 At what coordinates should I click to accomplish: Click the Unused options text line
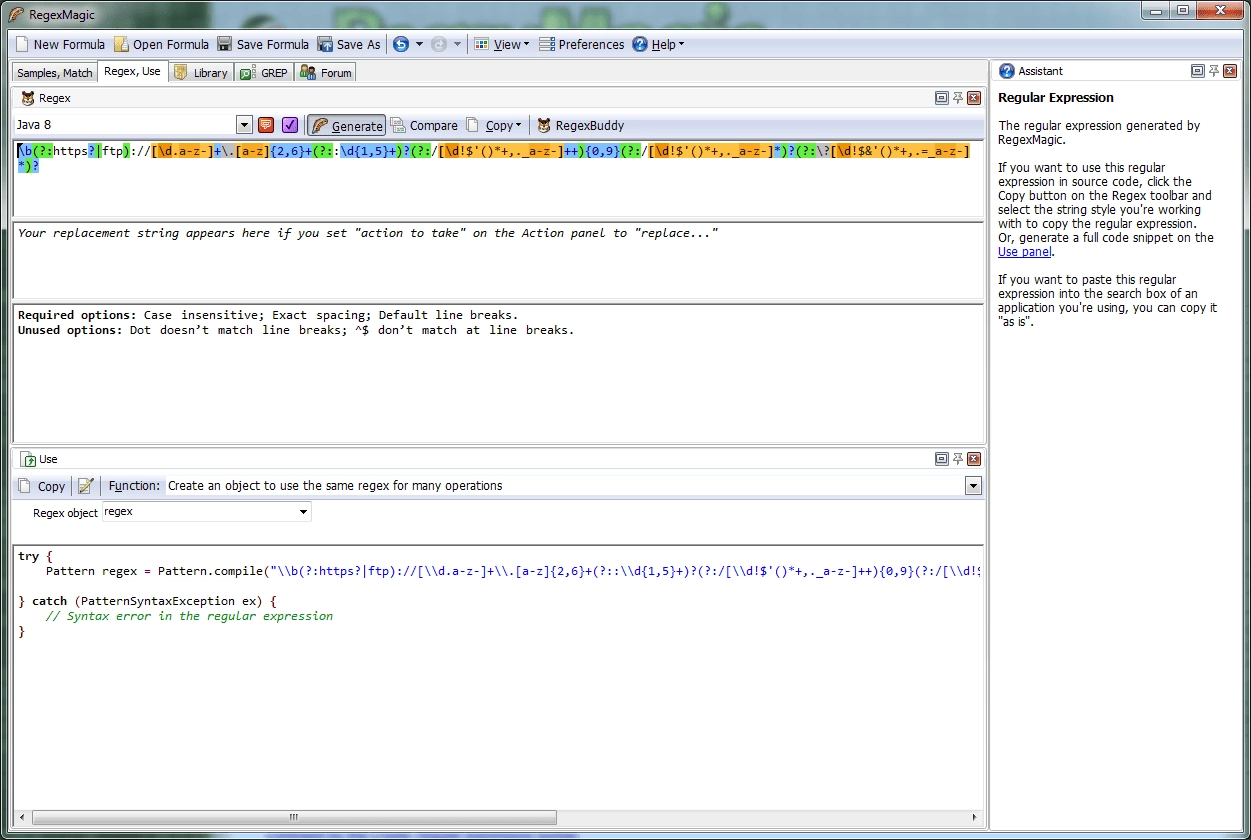(296, 330)
